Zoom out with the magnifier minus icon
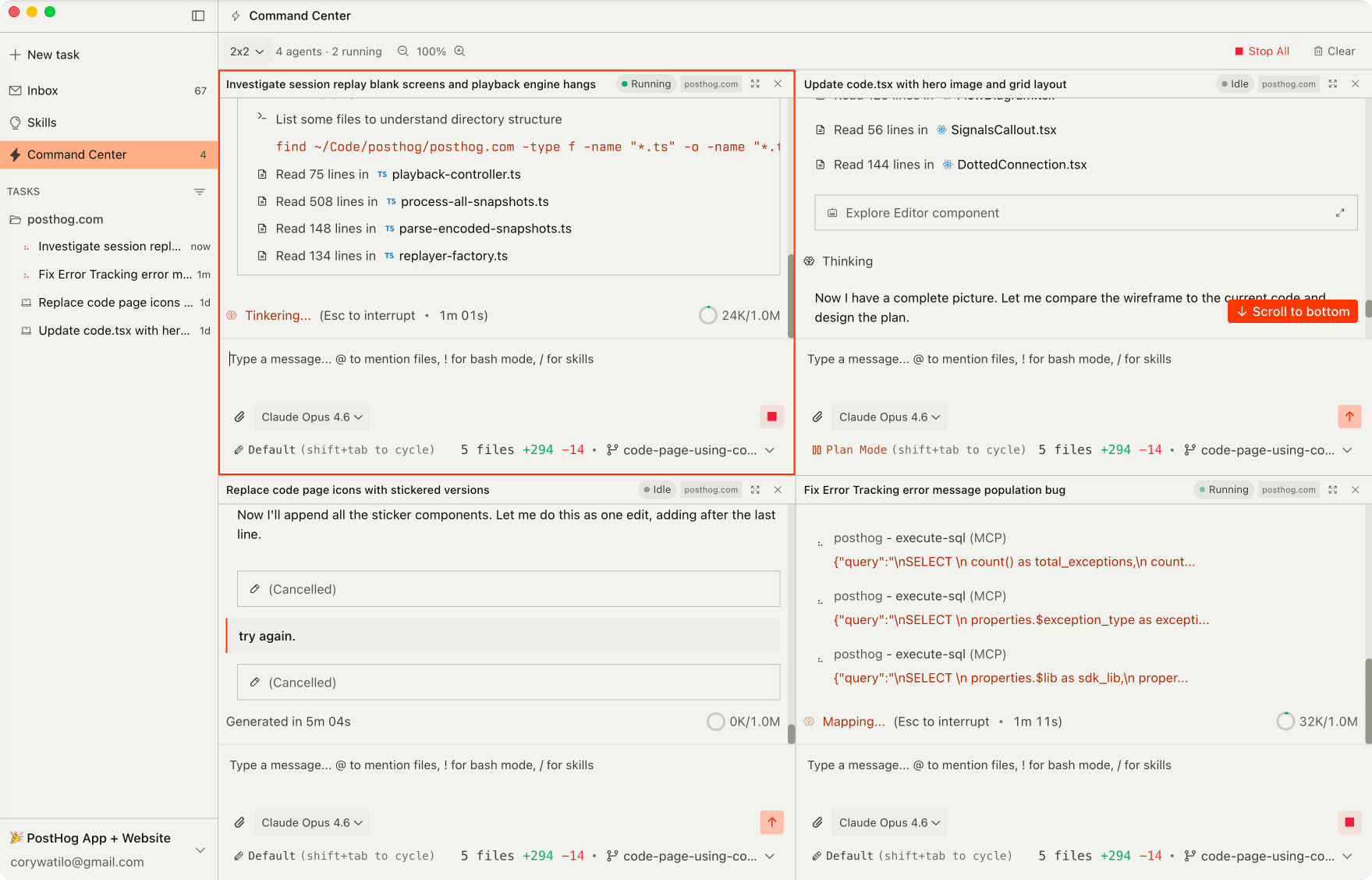The height and width of the screenshot is (880, 1372). [x=402, y=51]
